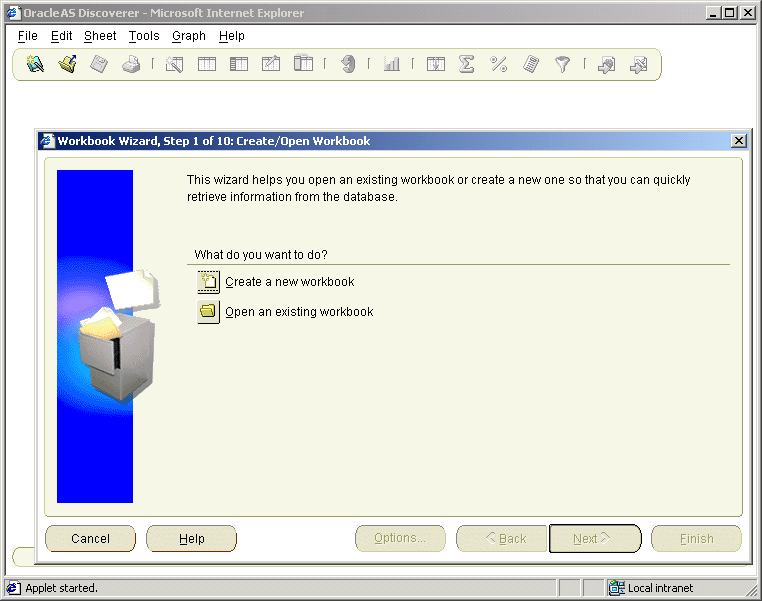Minimize the Internet Explorer window
This screenshot has width=762, height=601.
[713, 13]
